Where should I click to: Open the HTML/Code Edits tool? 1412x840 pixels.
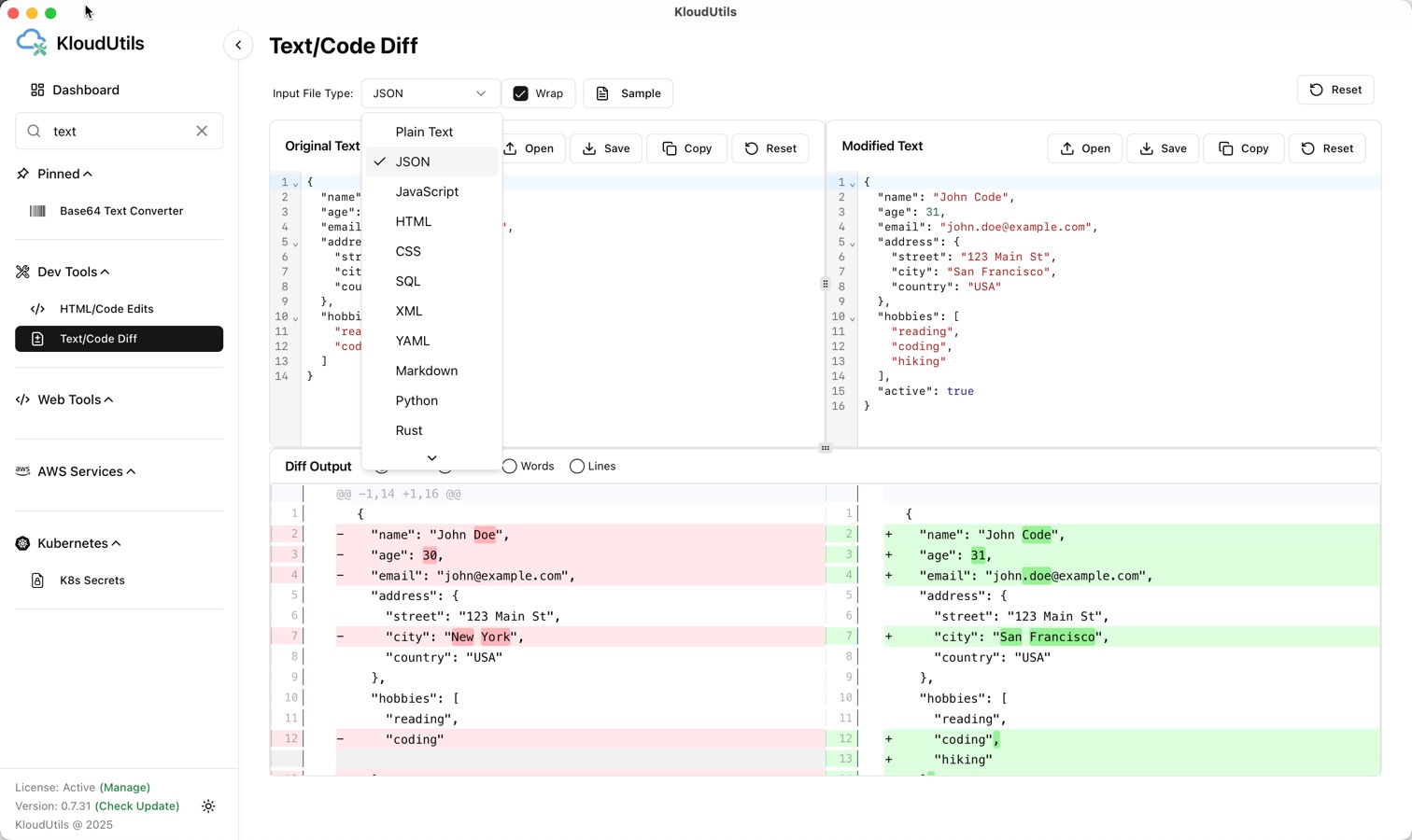[106, 309]
